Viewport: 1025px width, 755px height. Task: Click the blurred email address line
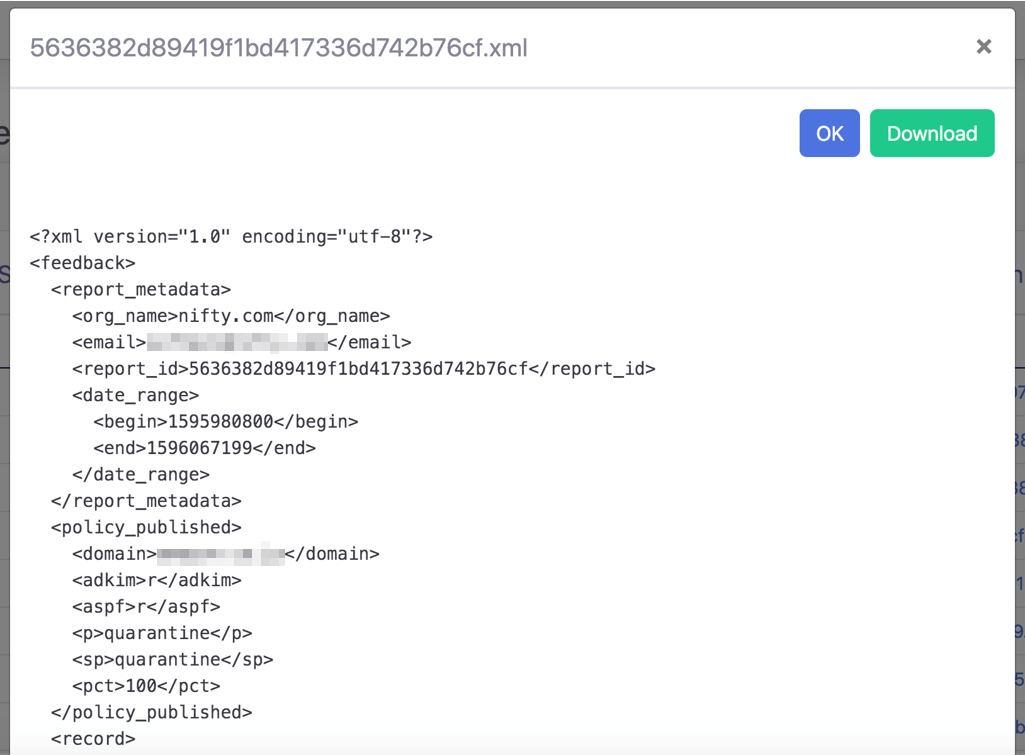pyautogui.click(x=241, y=342)
